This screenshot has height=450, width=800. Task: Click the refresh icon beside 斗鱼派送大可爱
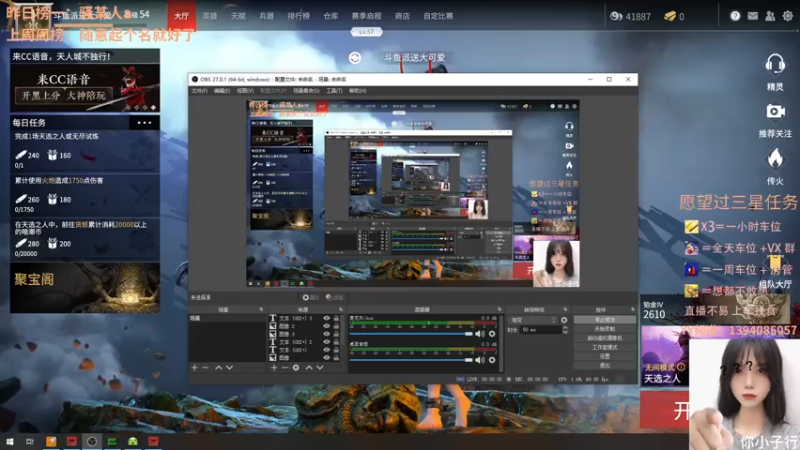(355, 58)
